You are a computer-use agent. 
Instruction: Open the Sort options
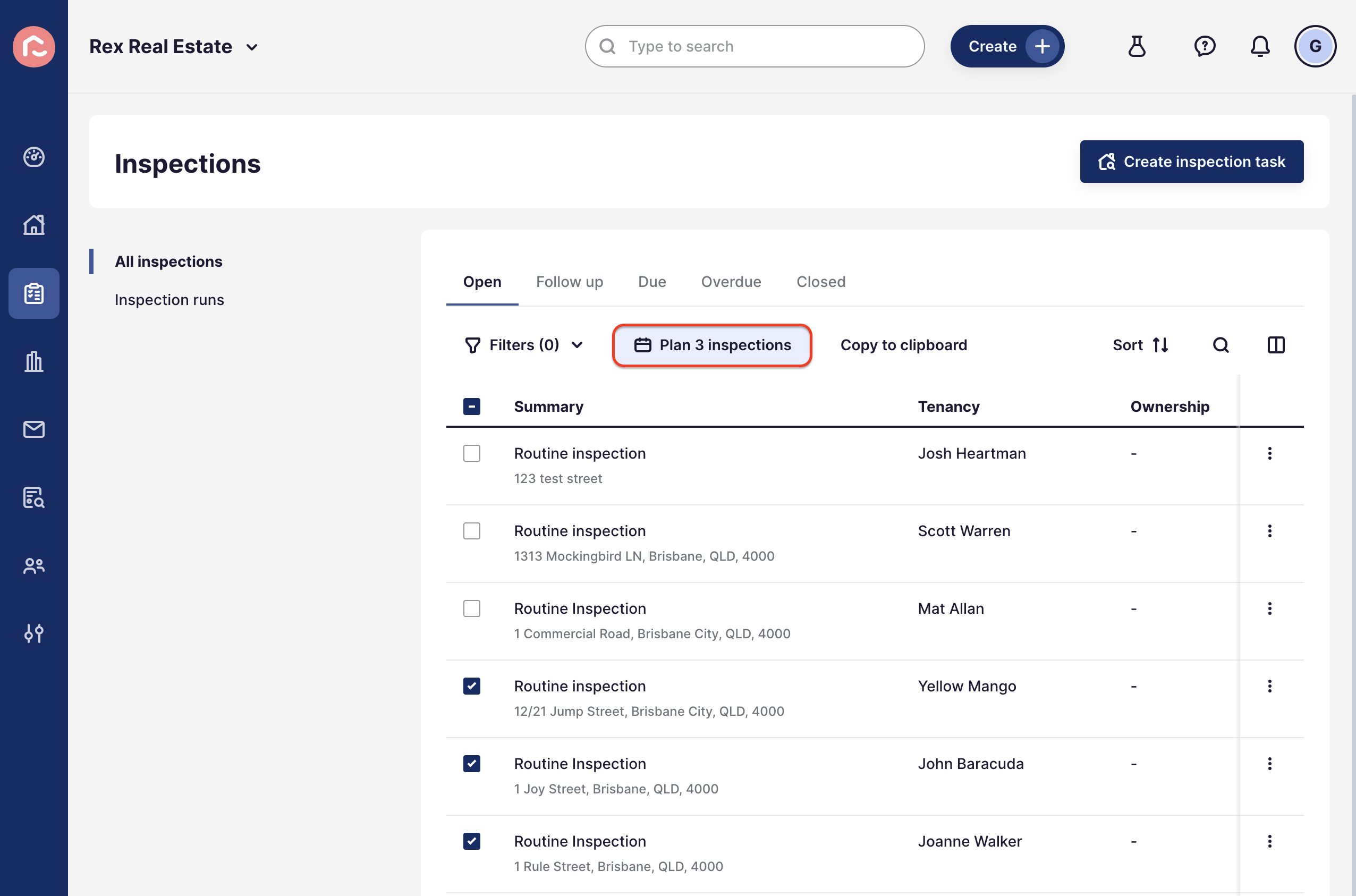[1141, 344]
